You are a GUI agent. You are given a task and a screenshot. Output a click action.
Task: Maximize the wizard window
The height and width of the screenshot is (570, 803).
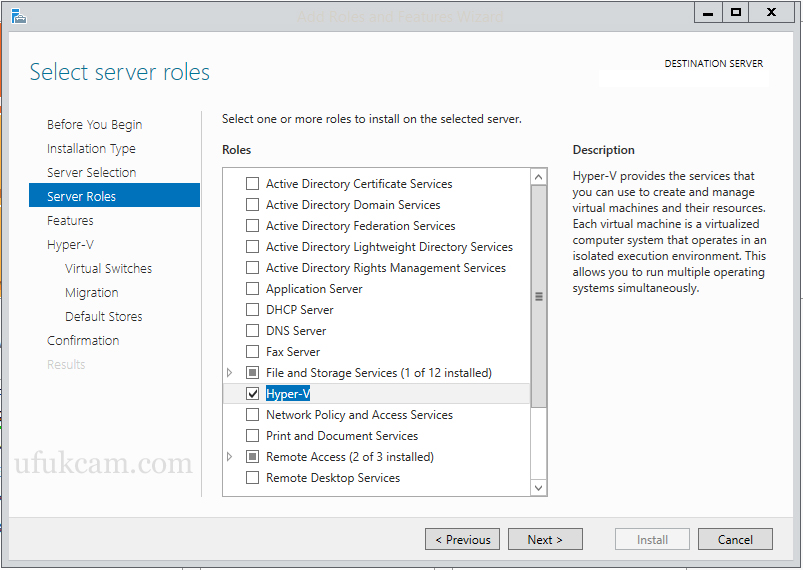coord(735,13)
